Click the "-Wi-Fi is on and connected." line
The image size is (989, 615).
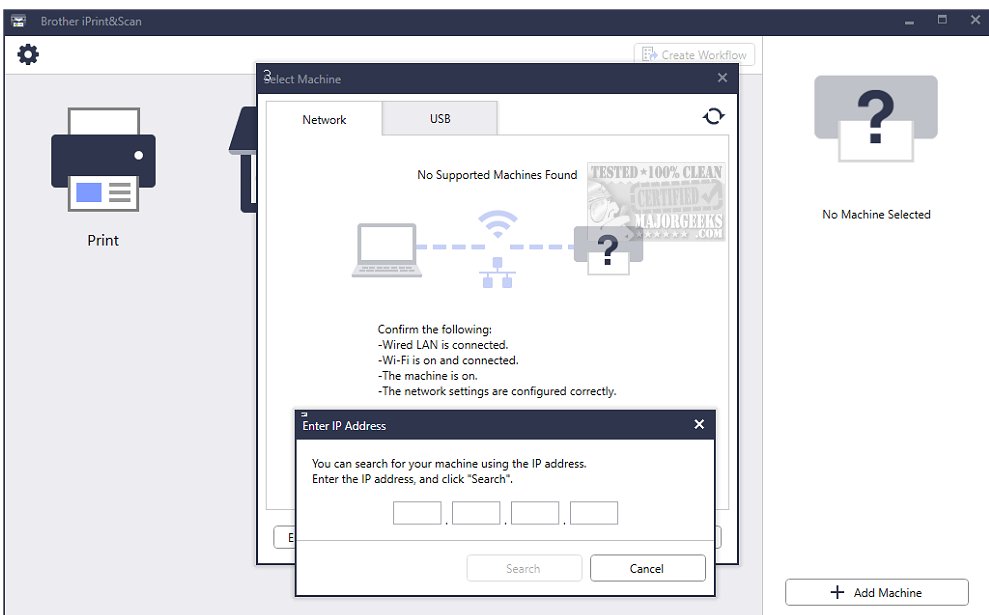click(448, 360)
